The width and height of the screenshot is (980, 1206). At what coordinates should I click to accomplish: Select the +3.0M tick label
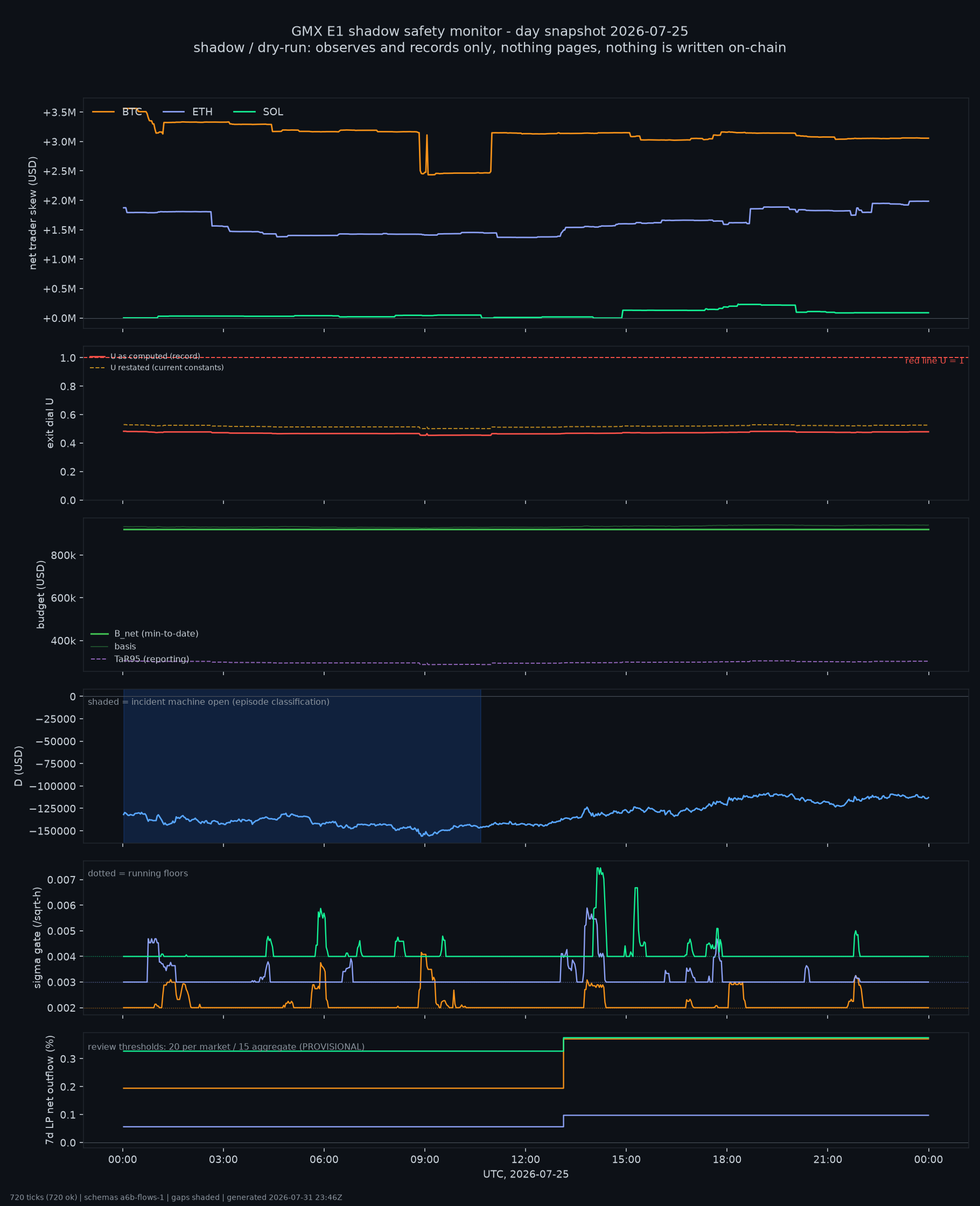pyautogui.click(x=59, y=142)
